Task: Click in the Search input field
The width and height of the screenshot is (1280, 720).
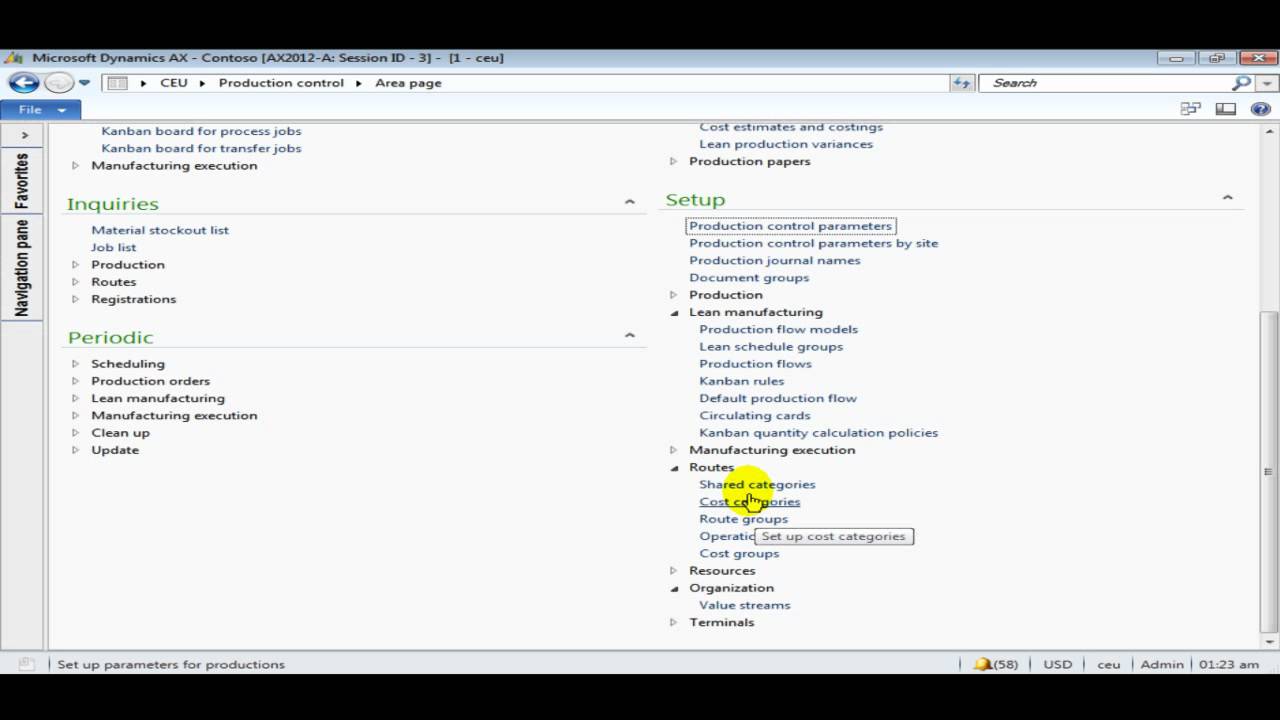Action: pyautogui.click(x=1105, y=83)
